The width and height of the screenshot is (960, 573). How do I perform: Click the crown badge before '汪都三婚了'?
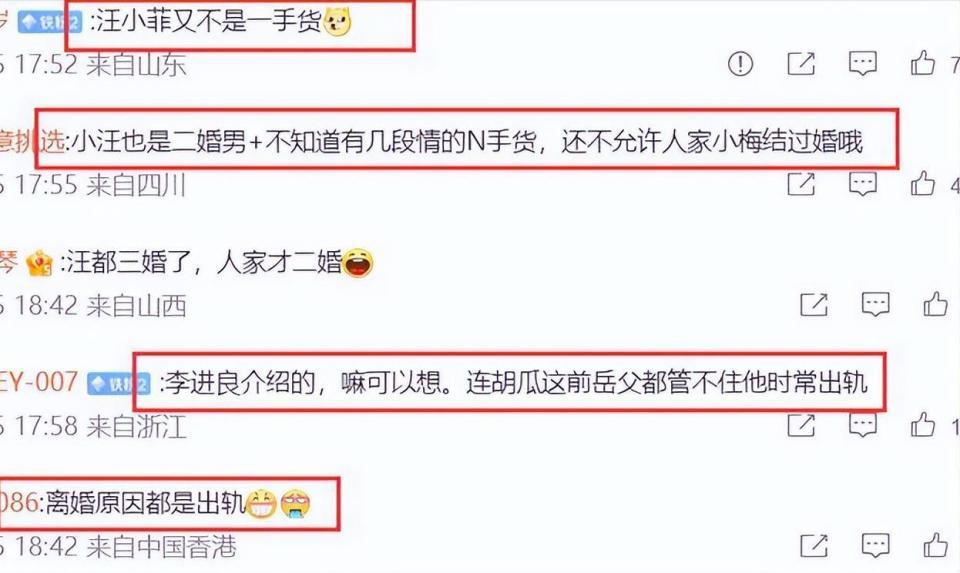[x=39, y=264]
